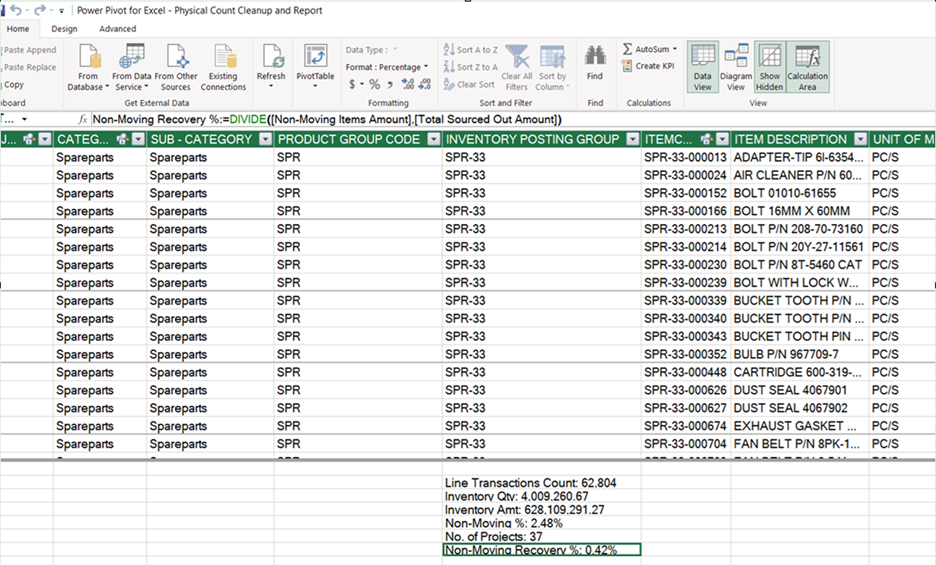Sort A to Z

[471, 50]
